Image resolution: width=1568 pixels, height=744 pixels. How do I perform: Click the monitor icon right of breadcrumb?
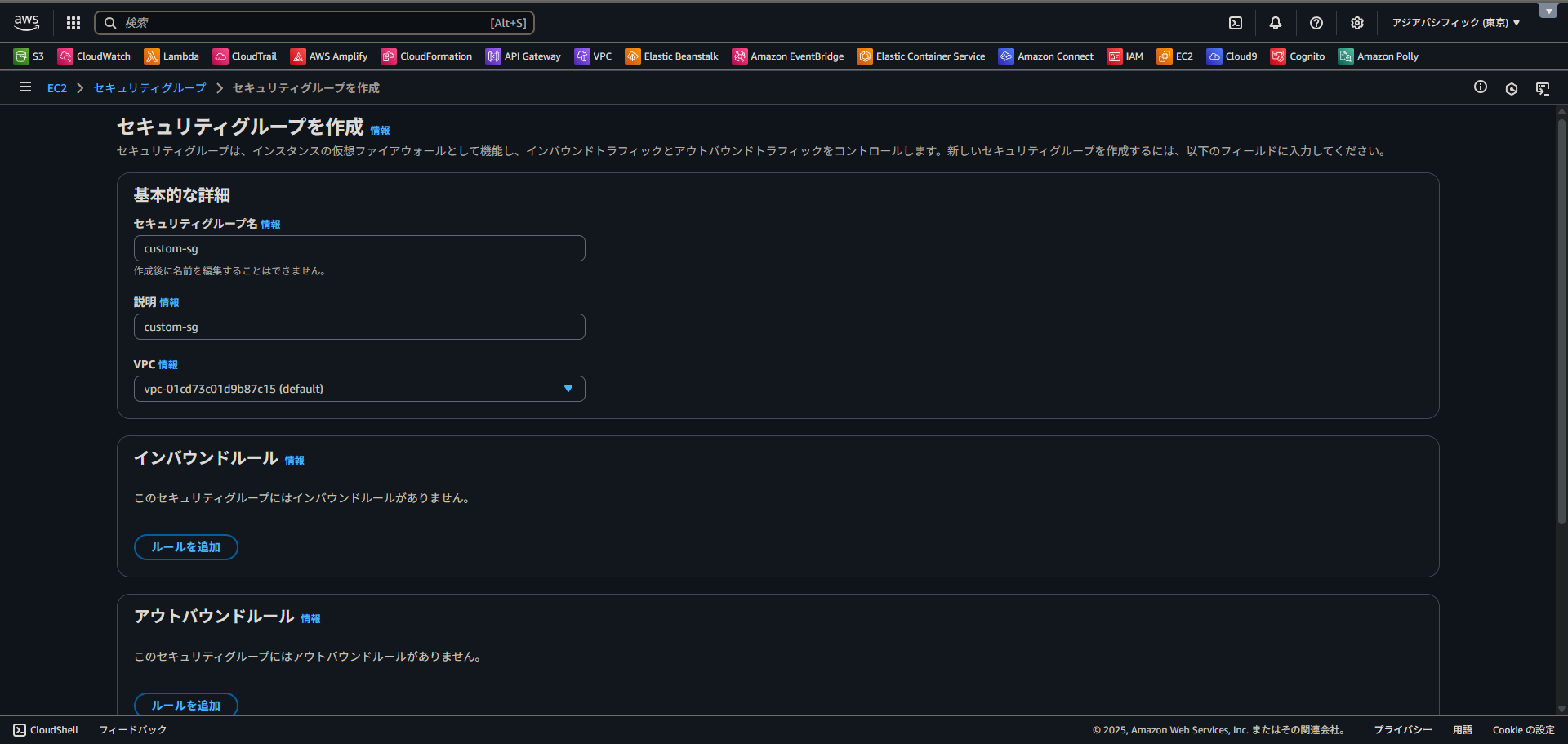click(x=1543, y=88)
